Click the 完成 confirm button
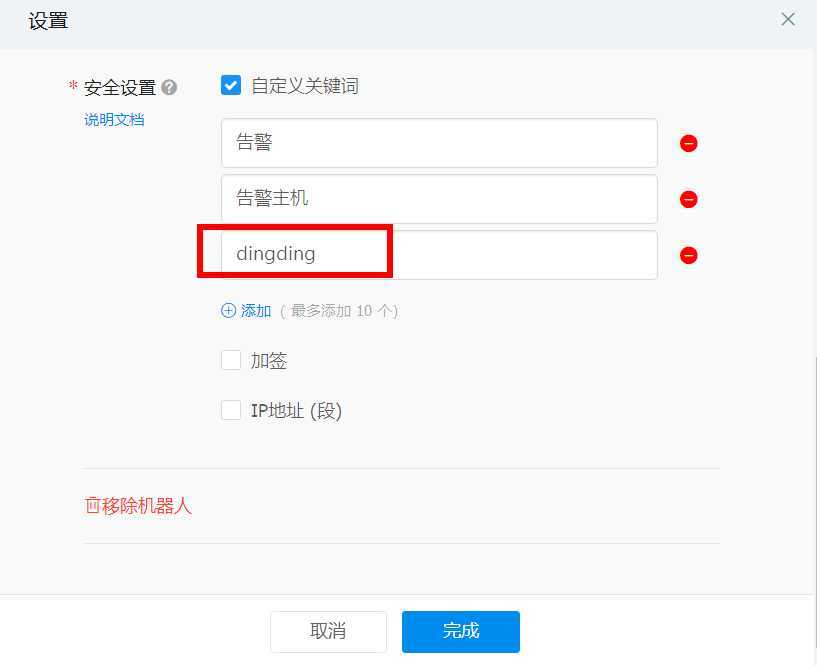The height and width of the screenshot is (665, 817). click(460, 631)
